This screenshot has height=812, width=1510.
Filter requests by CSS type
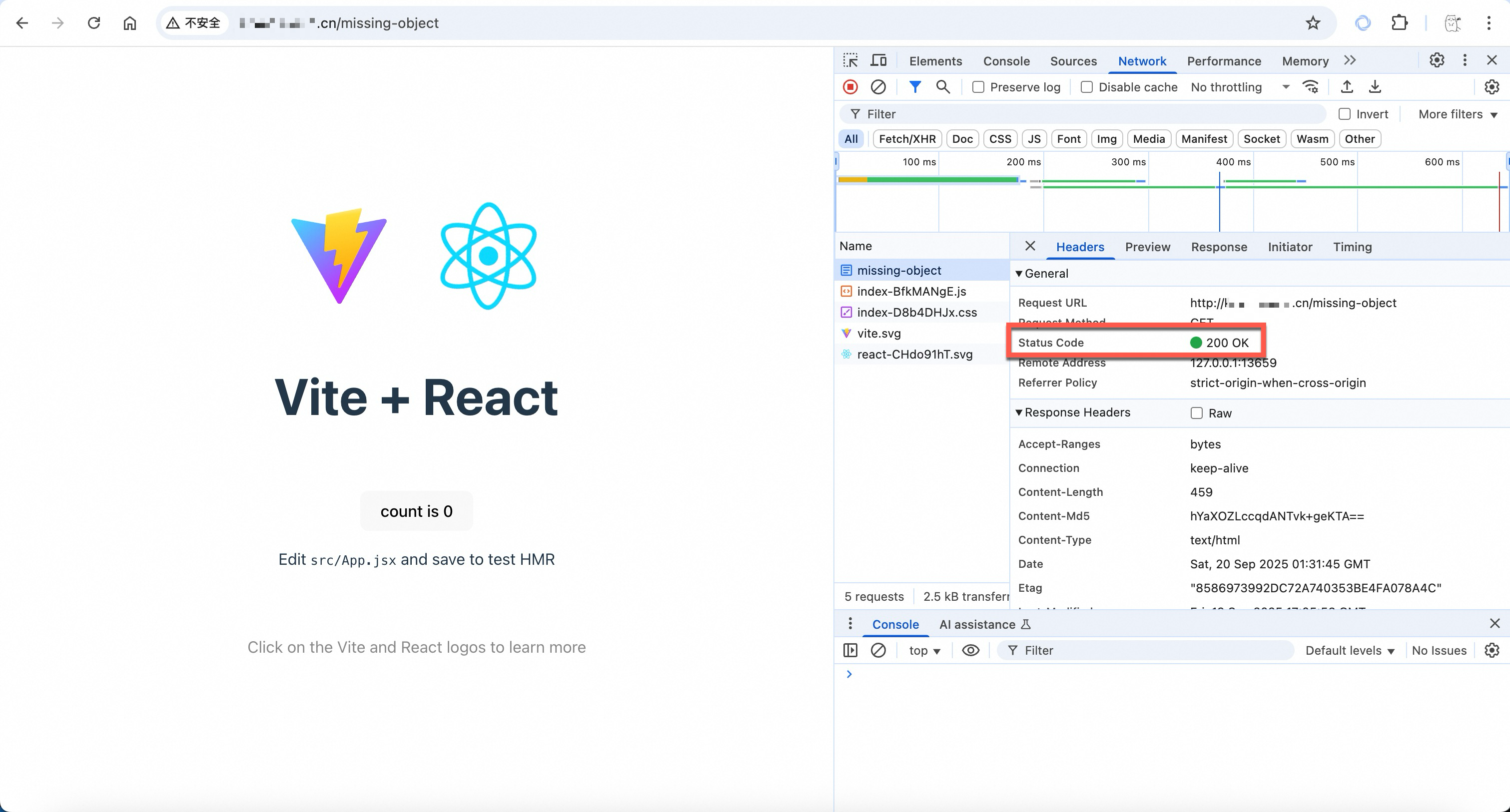pyautogui.click(x=1000, y=139)
